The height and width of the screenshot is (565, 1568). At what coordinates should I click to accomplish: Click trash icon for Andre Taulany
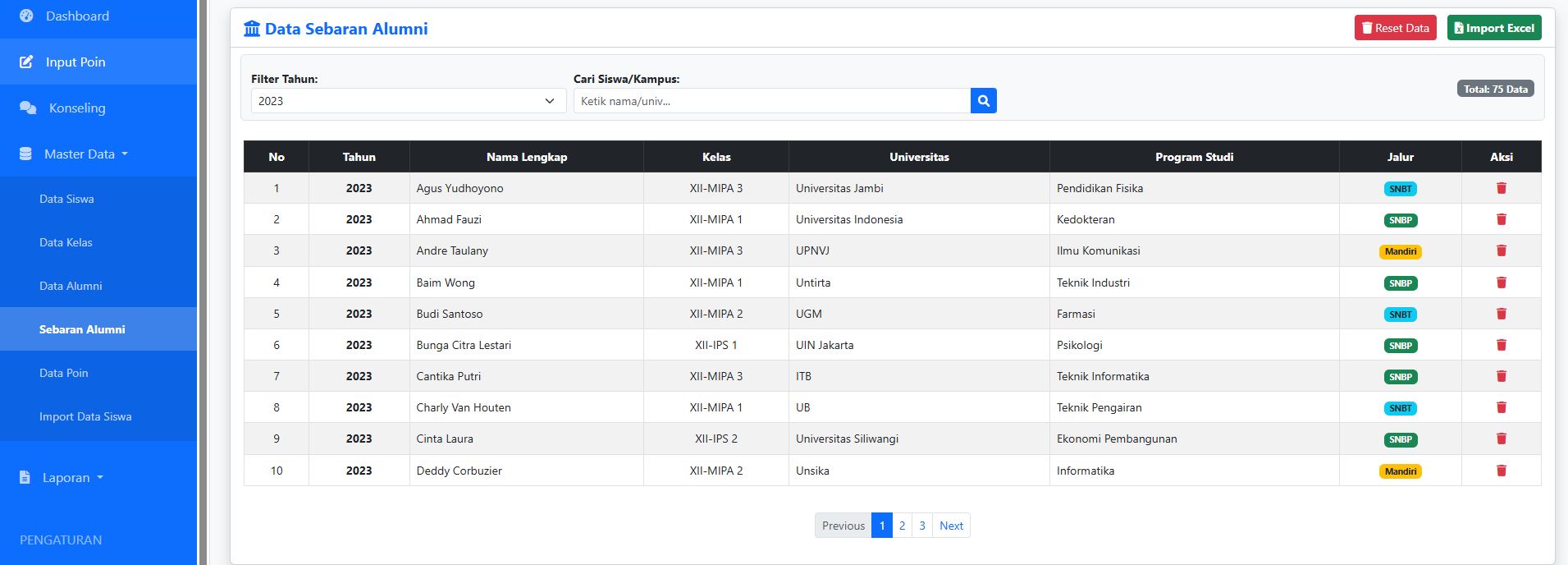(x=1501, y=250)
